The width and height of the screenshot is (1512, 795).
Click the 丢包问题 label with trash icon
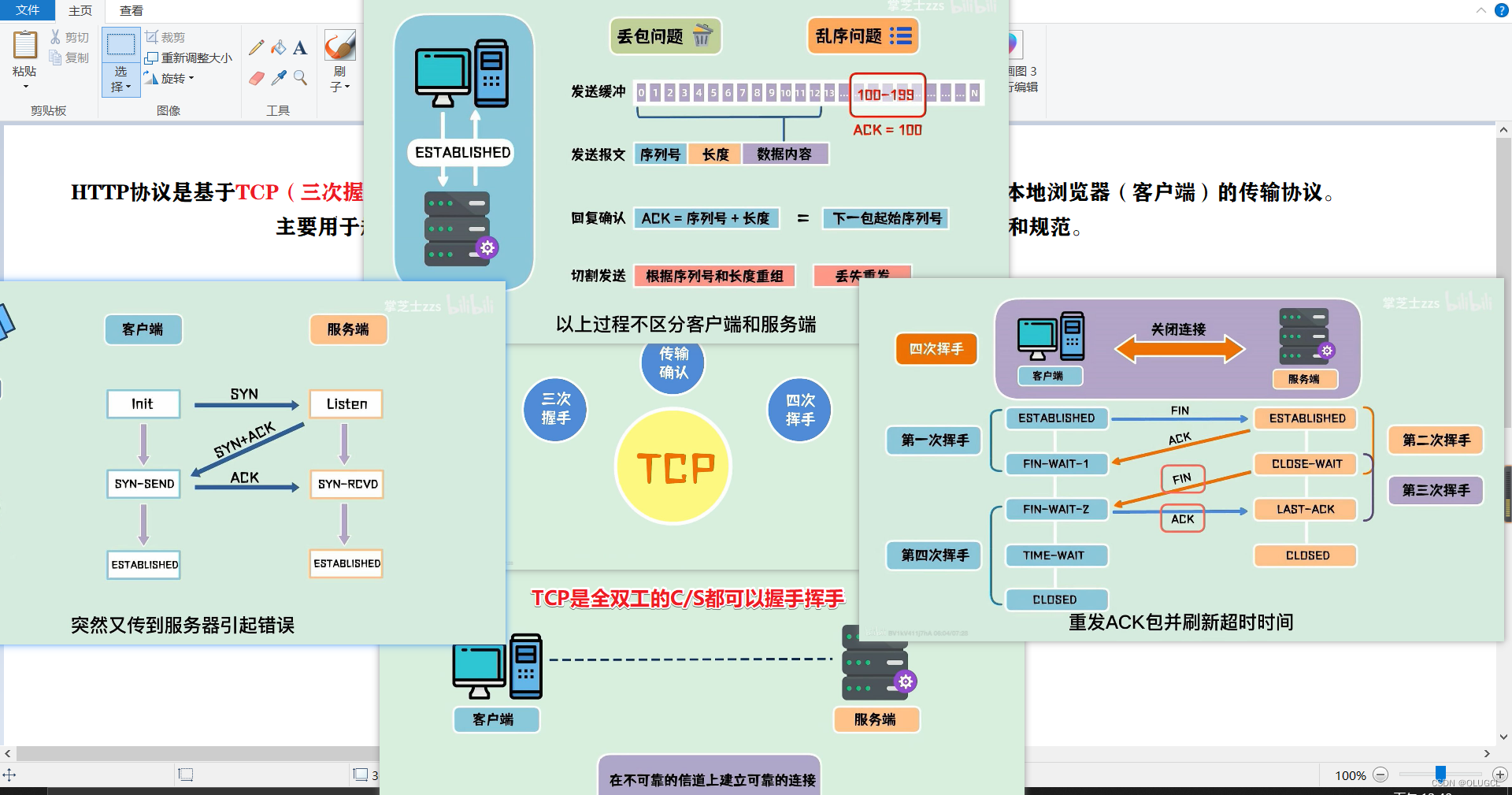point(665,36)
